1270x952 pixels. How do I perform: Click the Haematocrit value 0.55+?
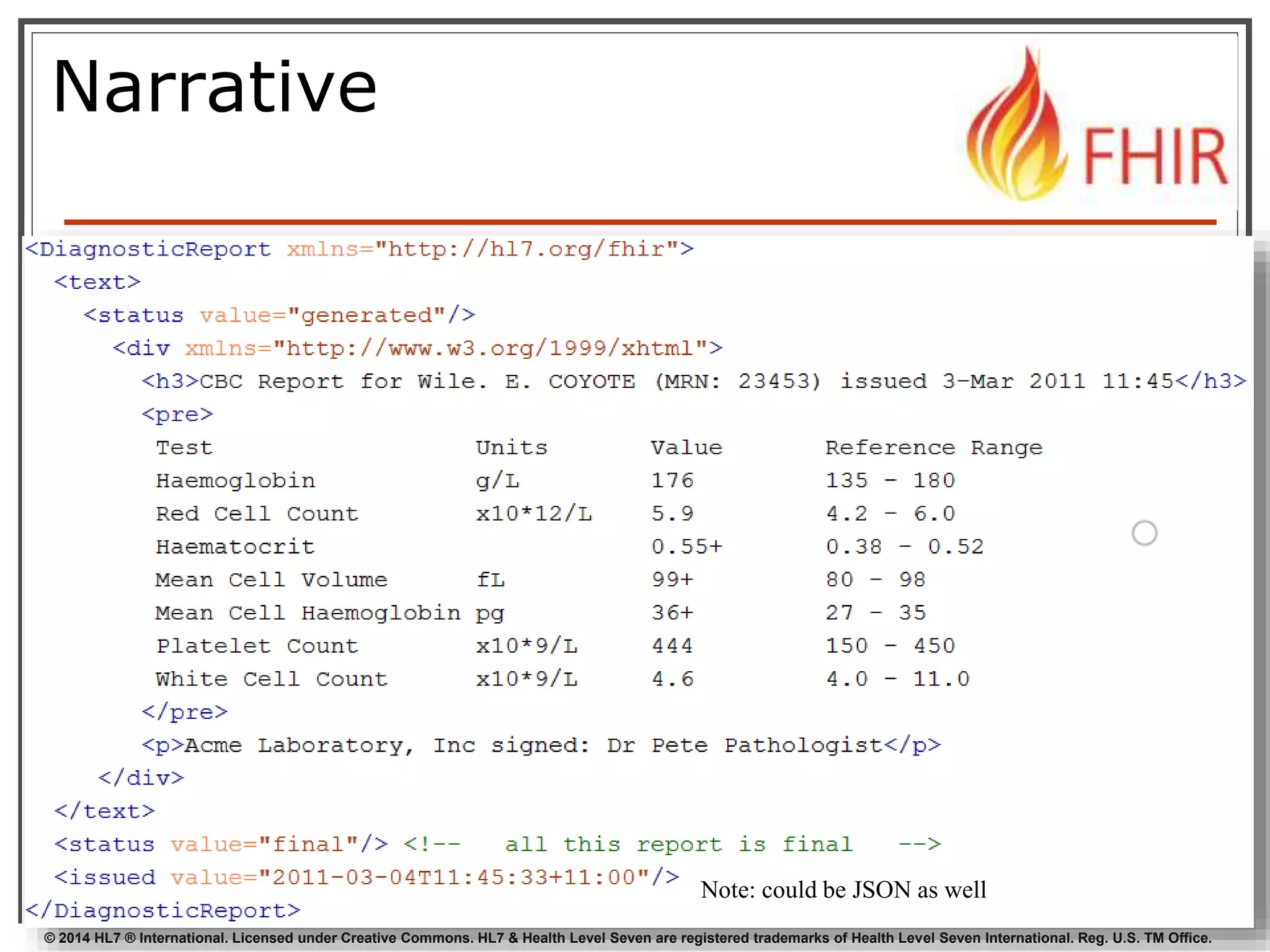pyautogui.click(x=686, y=547)
